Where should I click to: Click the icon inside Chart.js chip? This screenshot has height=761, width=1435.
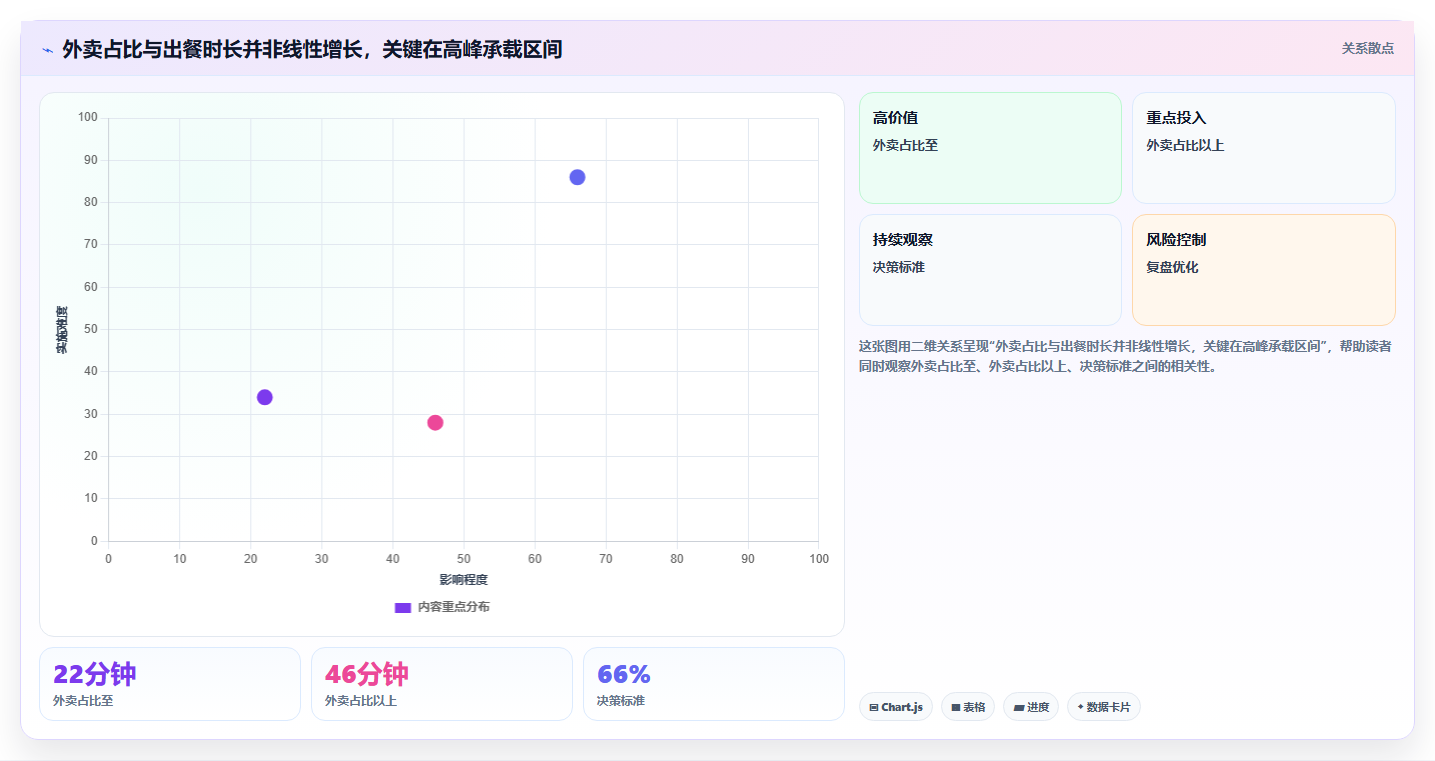pos(874,707)
